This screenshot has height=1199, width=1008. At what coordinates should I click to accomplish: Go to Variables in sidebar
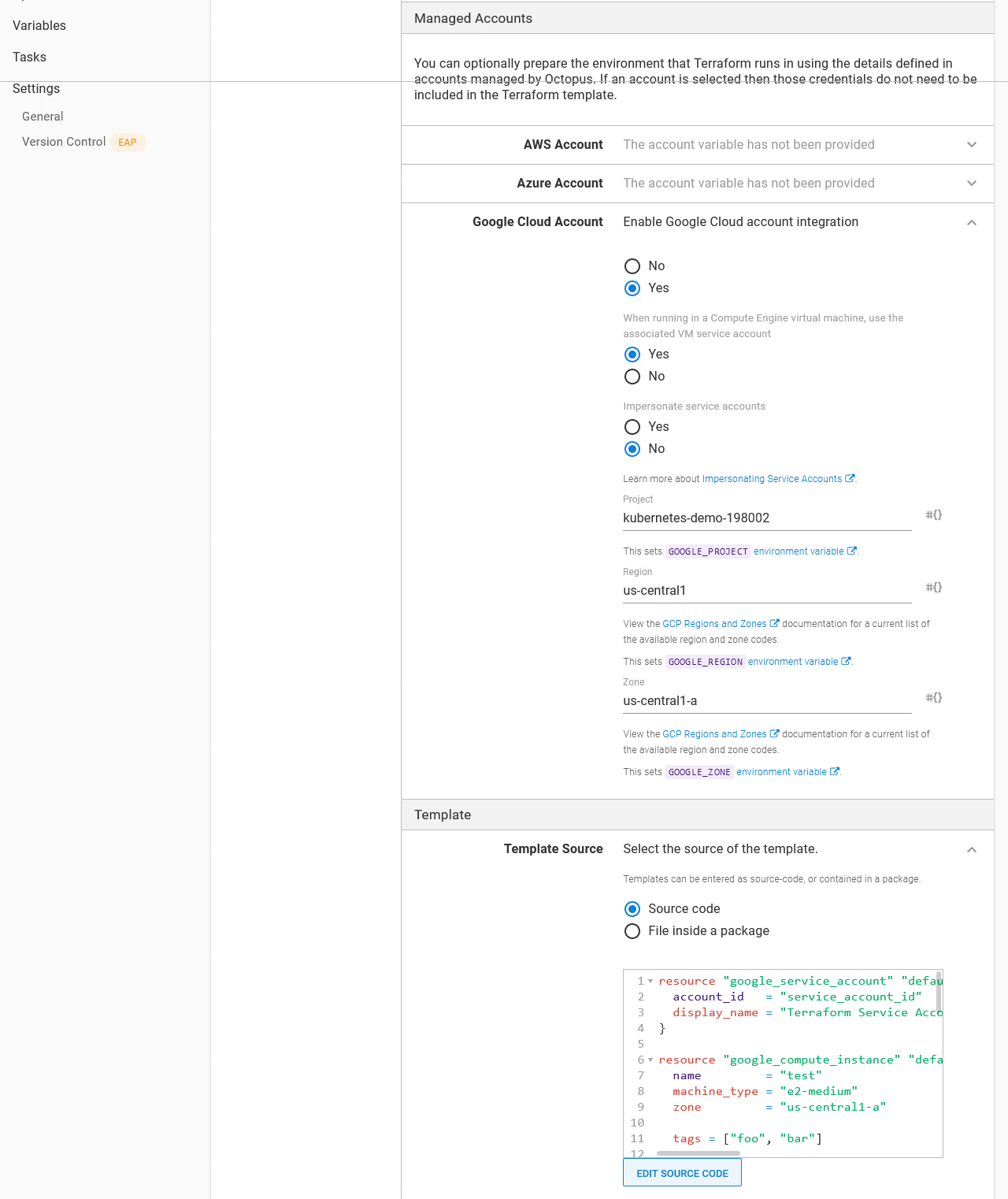coord(39,26)
